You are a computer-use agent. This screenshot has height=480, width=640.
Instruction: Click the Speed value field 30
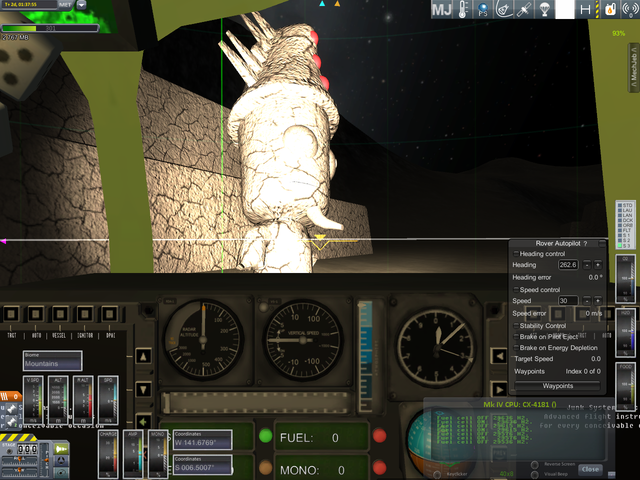[x=568, y=301]
